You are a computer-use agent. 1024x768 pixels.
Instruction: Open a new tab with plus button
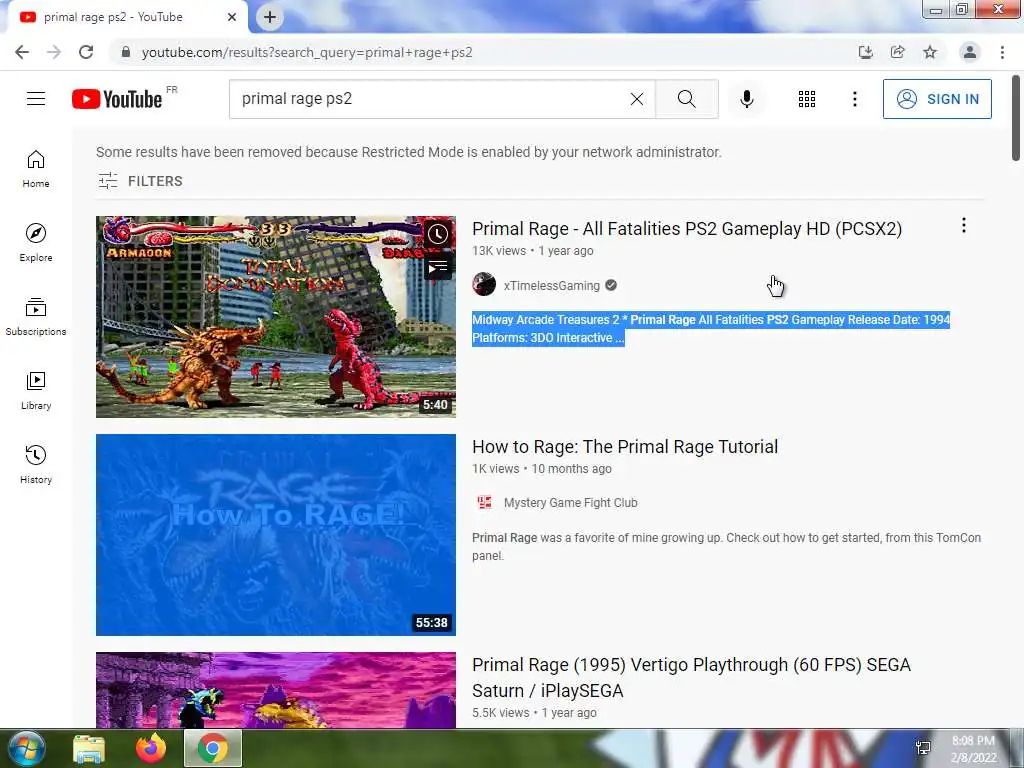(270, 18)
